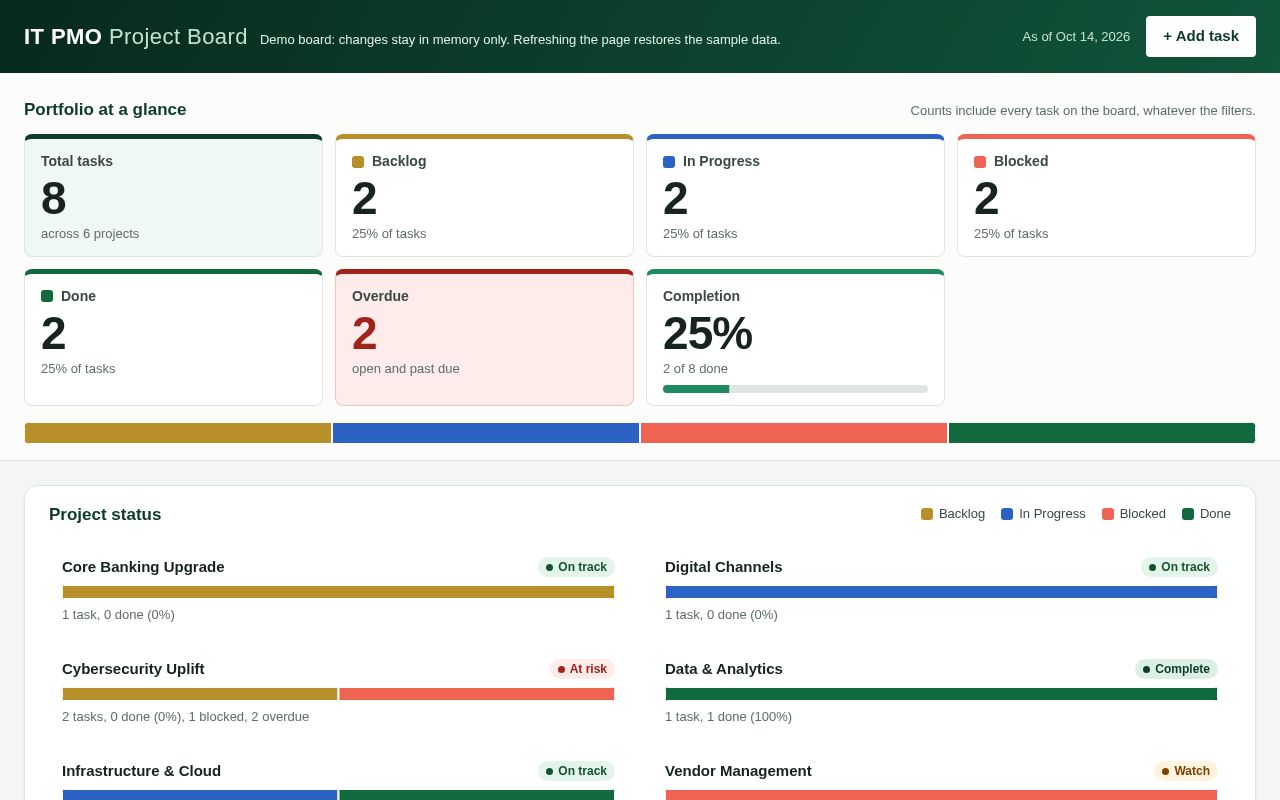Click the Completion "25%" figure
Viewport: 1280px width, 800px height.
707,334
